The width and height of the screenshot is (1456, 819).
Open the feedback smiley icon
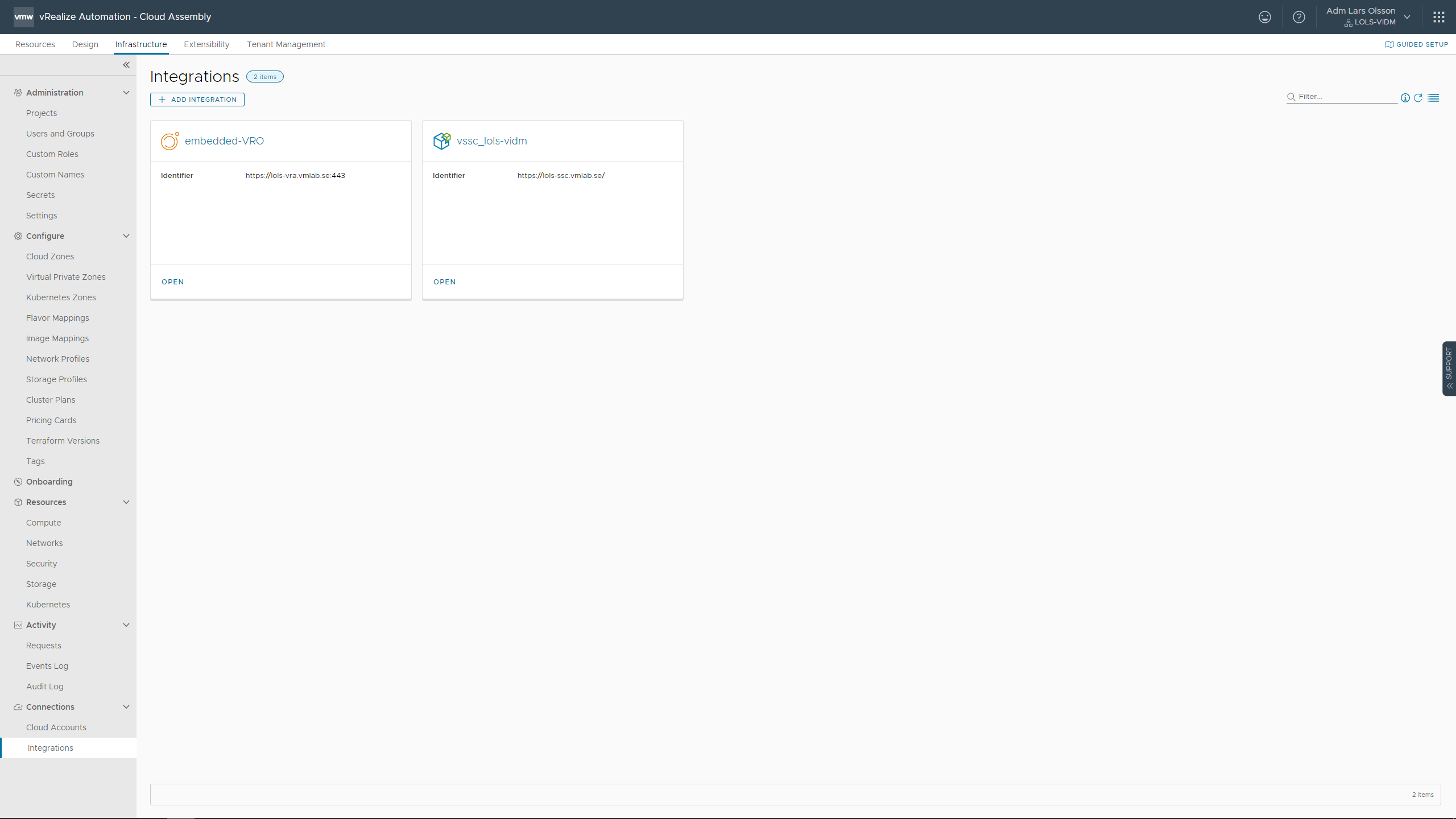pos(1264,17)
